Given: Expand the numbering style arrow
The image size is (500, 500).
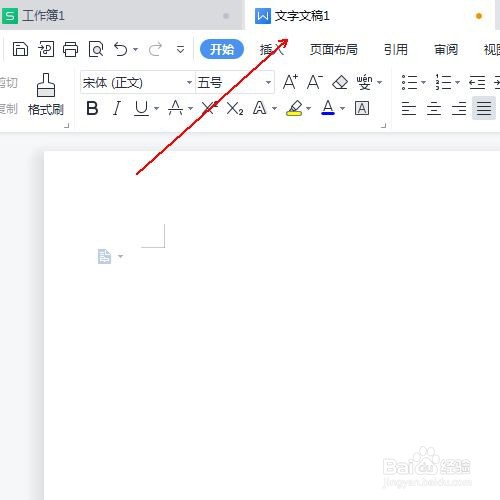Looking at the screenshot, I should (457, 82).
